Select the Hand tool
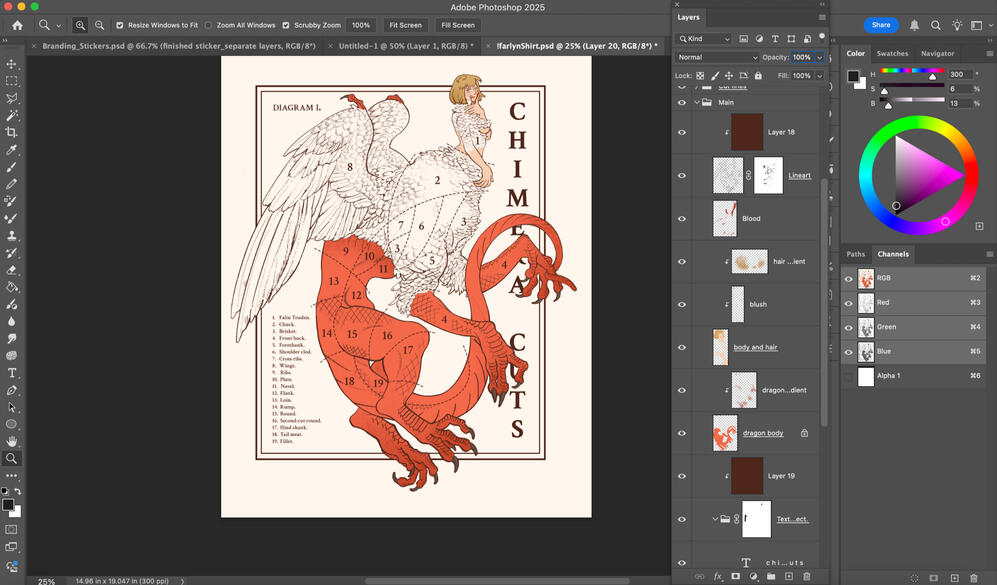The image size is (997, 585). point(12,441)
